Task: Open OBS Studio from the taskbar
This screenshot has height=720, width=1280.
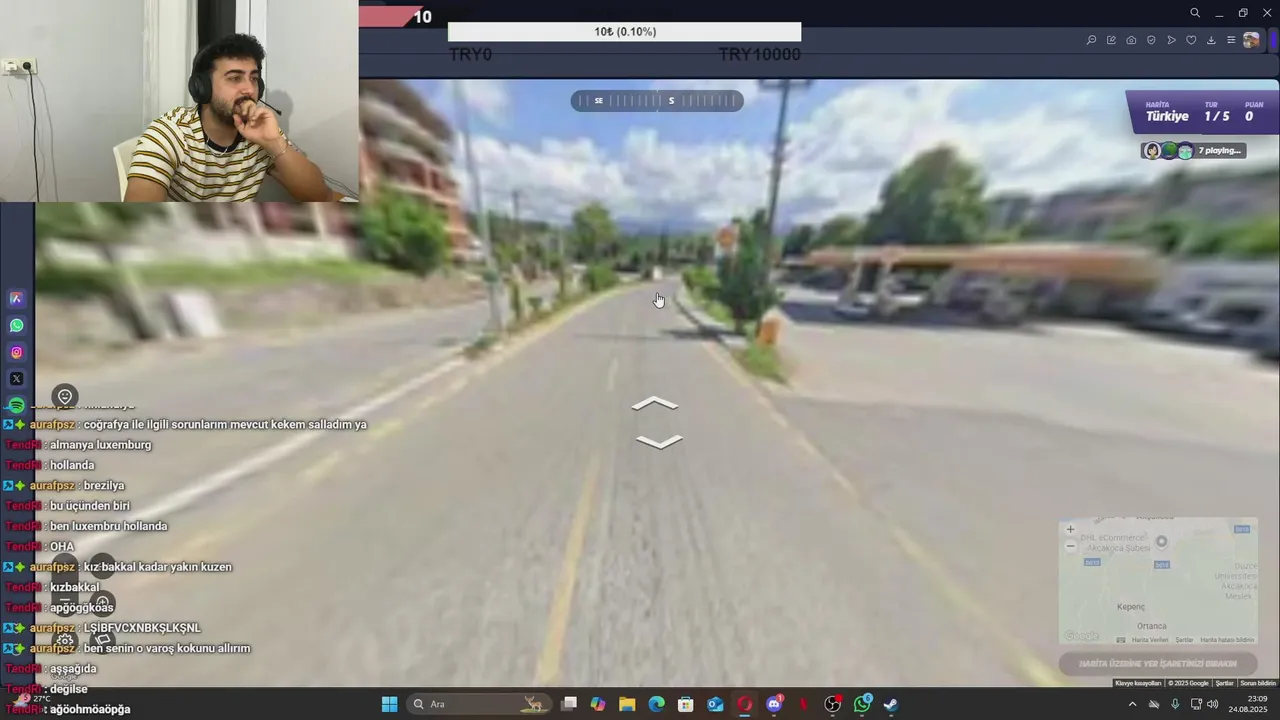Action: tap(832, 704)
